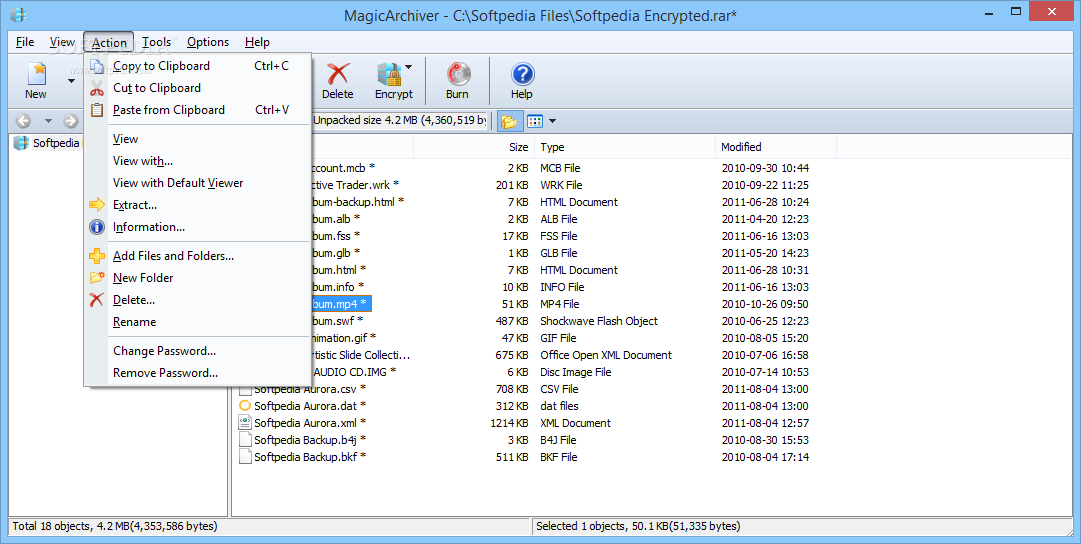Sort by the Modified column header

(x=776, y=147)
